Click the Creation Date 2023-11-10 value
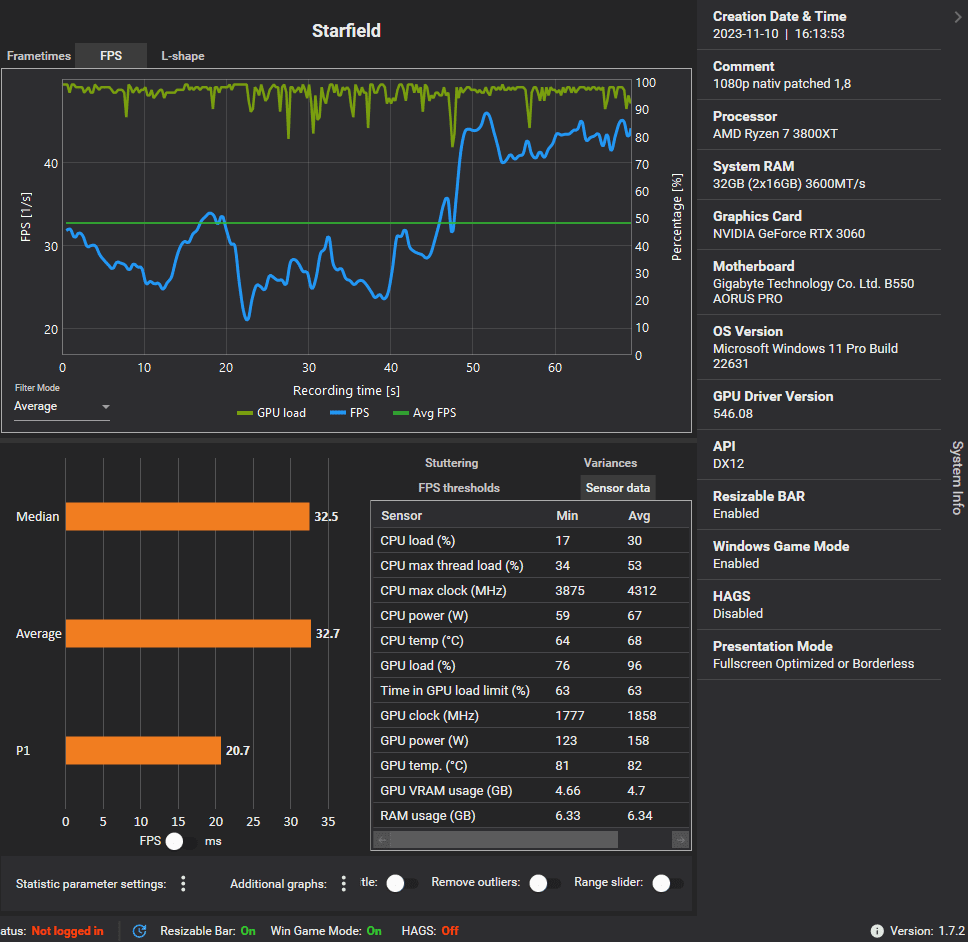Viewport: 968px width, 942px height. point(778,34)
